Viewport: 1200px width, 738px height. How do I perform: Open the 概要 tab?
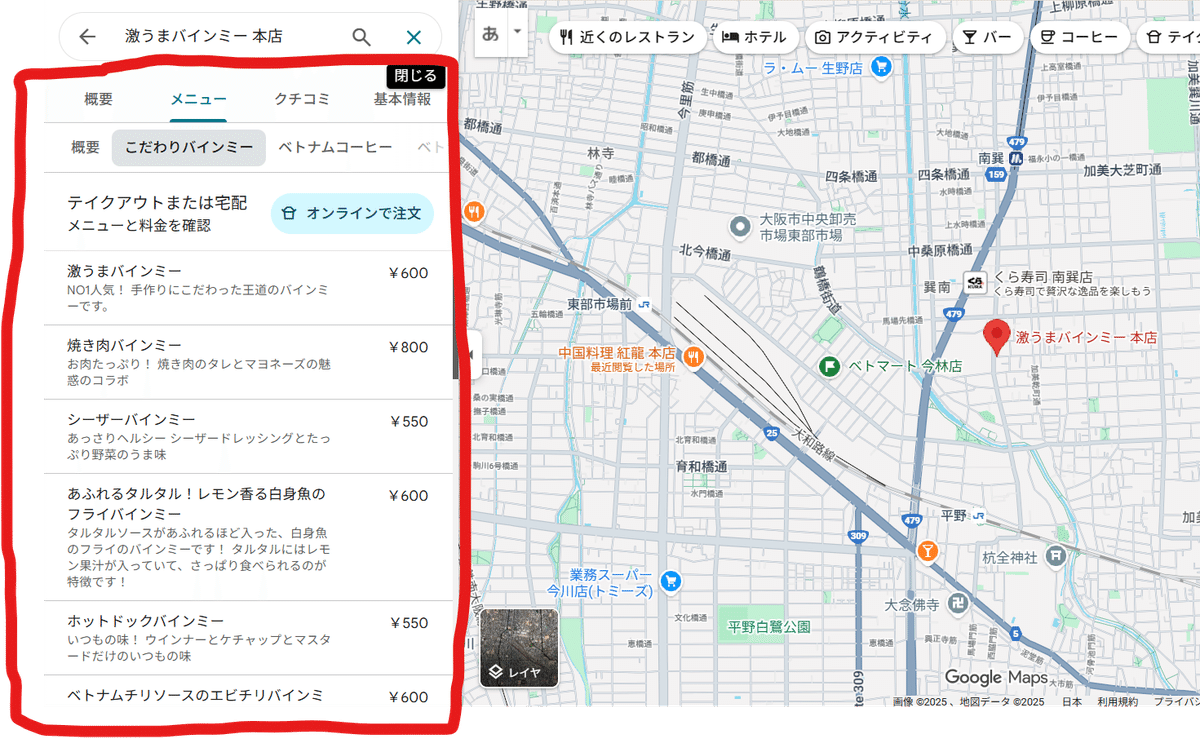(x=98, y=99)
